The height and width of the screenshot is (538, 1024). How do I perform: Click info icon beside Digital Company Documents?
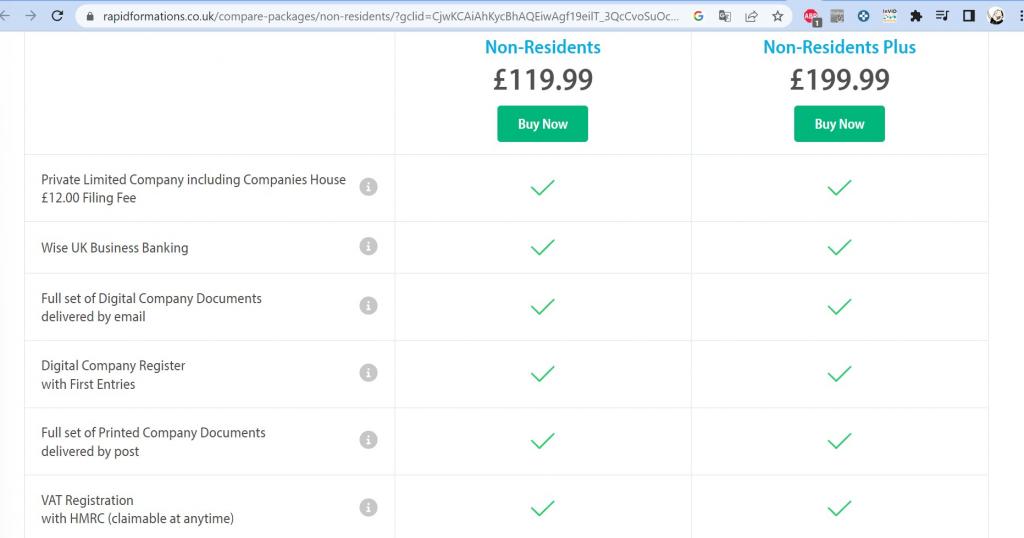368,306
